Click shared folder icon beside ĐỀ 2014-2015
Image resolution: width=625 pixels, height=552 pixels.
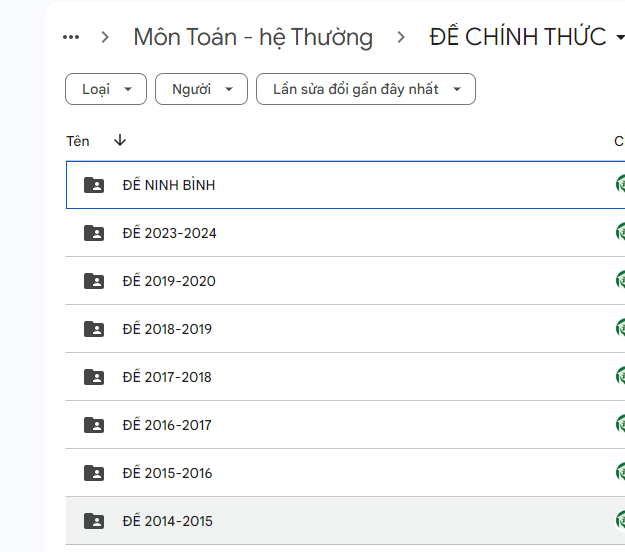pyautogui.click(x=94, y=521)
